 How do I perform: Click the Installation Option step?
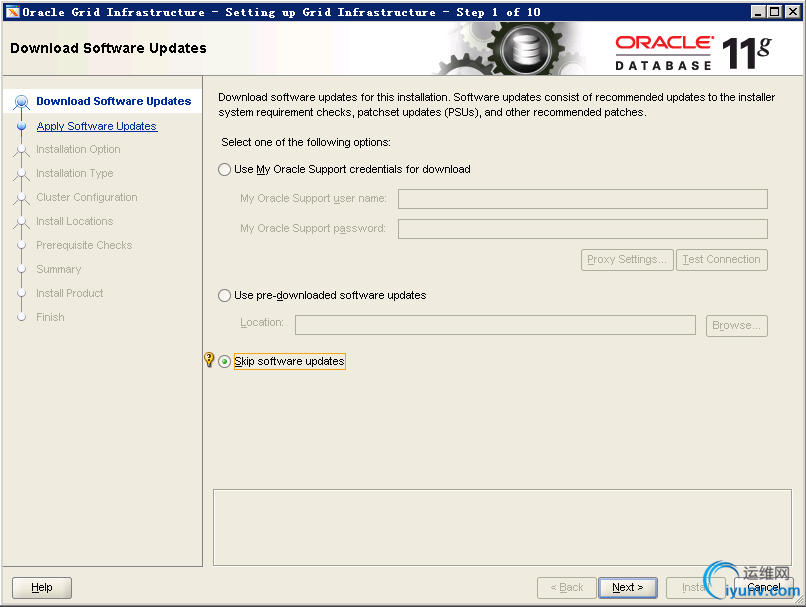tap(78, 150)
